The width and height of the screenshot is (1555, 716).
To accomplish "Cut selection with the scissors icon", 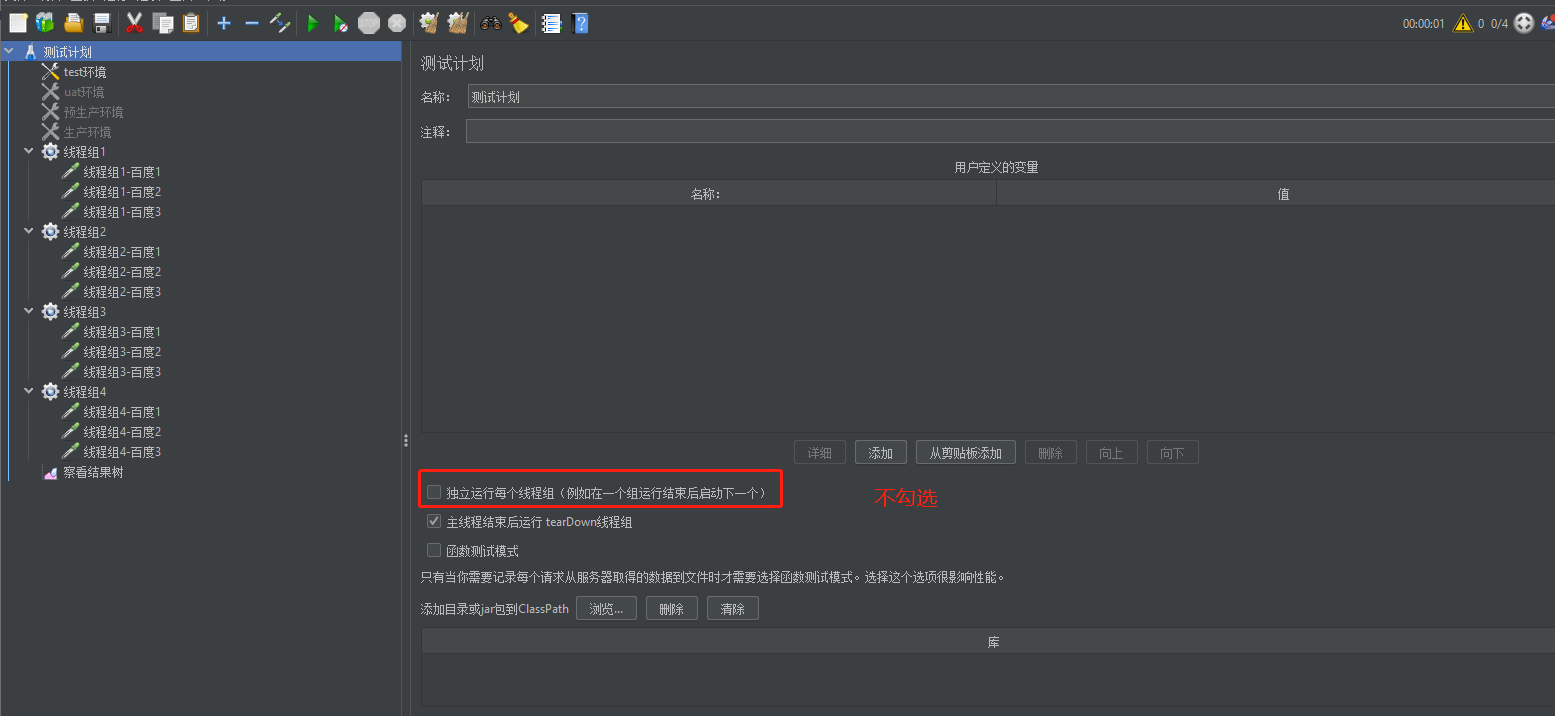I will (x=135, y=23).
